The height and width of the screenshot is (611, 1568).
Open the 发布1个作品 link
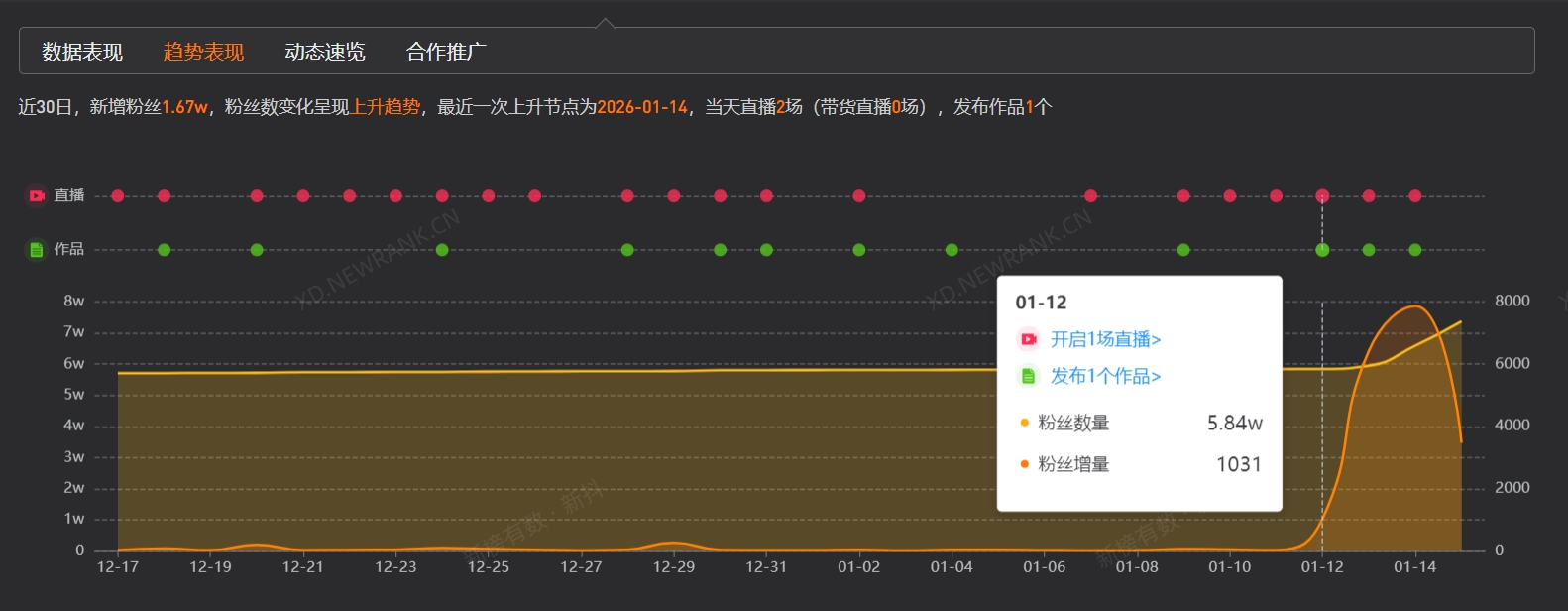[x=1105, y=376]
